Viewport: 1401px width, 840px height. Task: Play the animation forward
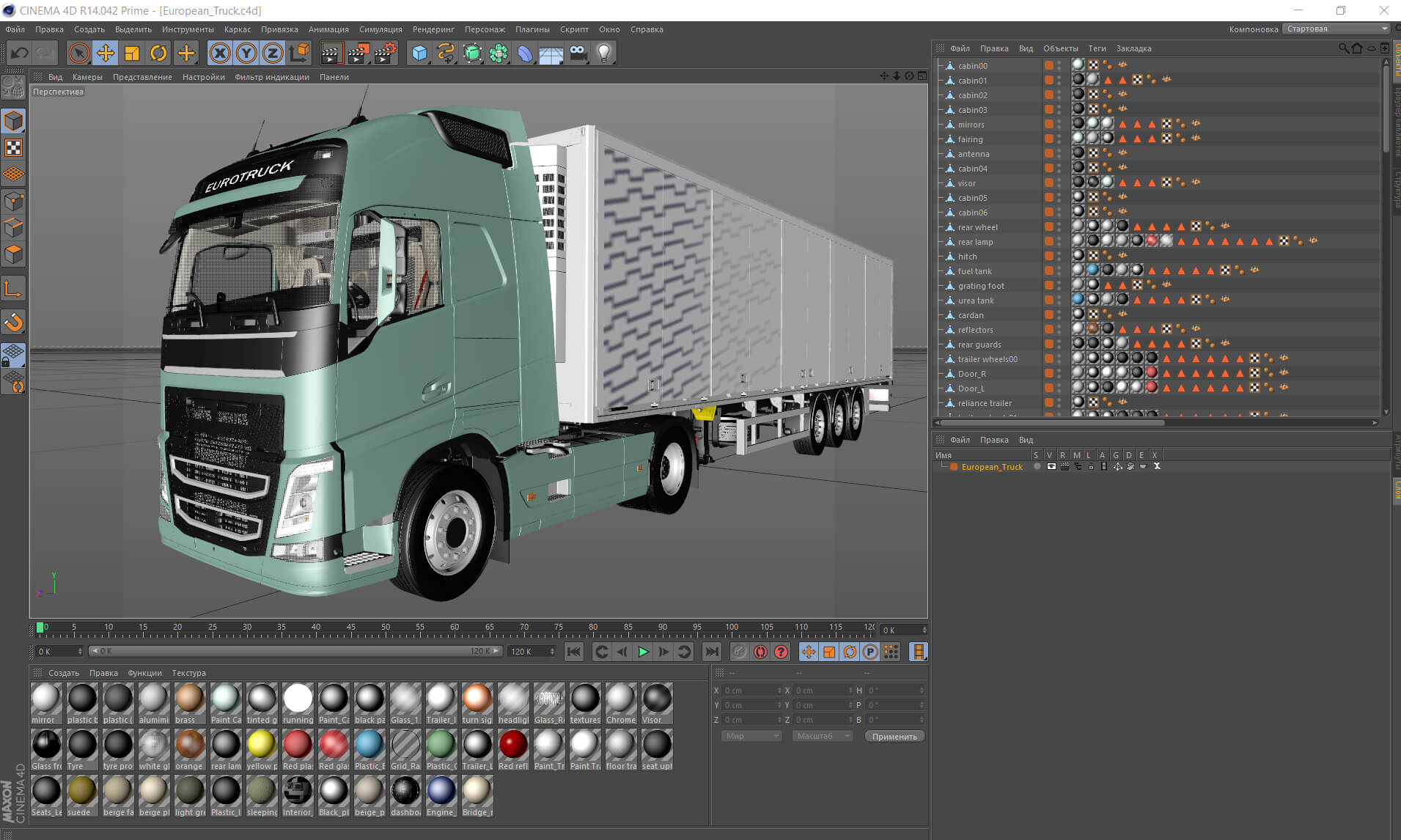click(643, 652)
